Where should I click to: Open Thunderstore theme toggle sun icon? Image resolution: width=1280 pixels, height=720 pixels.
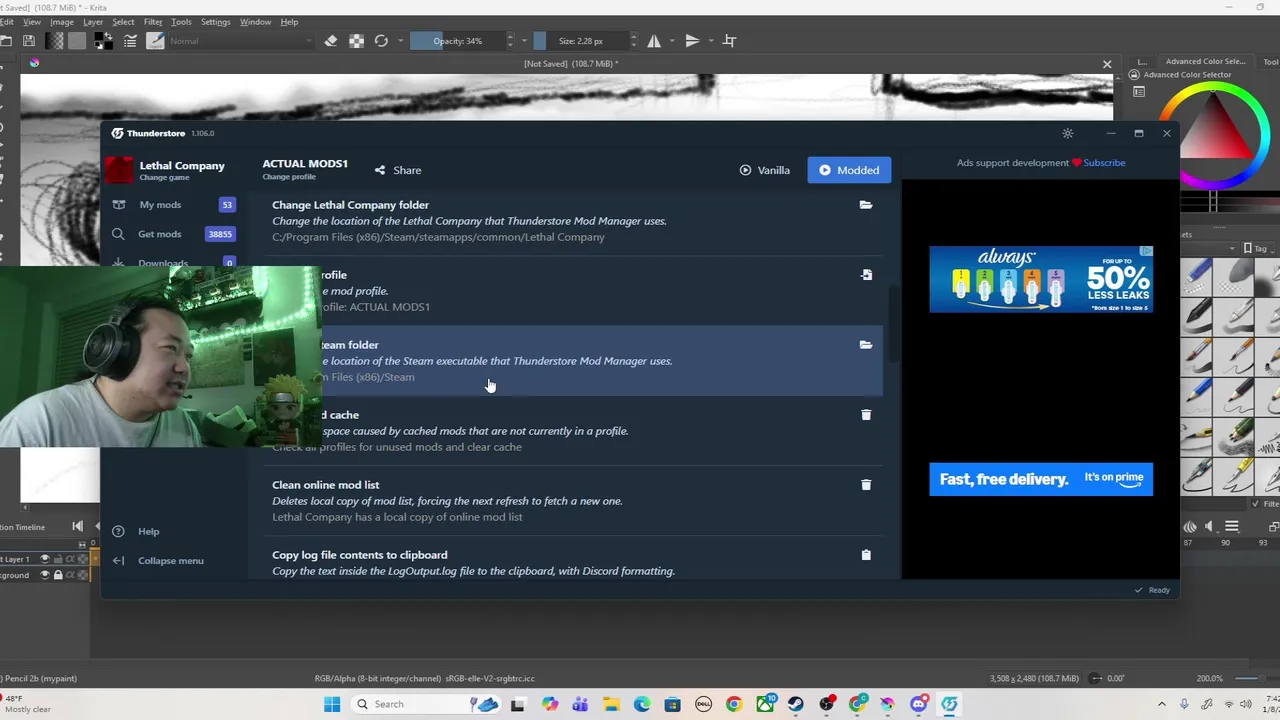coord(1068,133)
